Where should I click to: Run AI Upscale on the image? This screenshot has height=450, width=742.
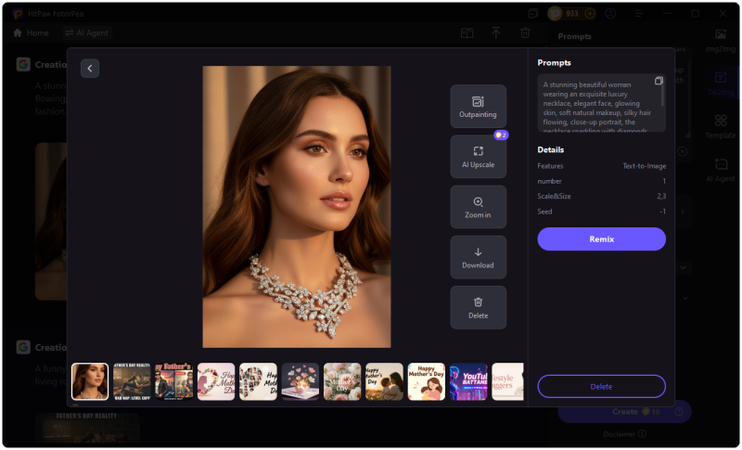[478, 157]
